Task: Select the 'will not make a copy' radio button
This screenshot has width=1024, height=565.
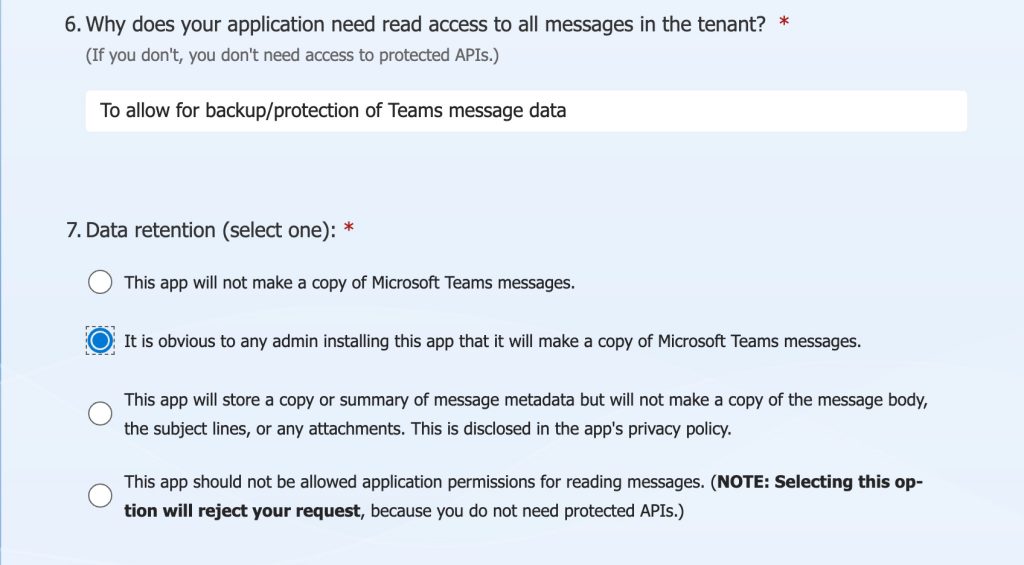Action: click(x=100, y=282)
